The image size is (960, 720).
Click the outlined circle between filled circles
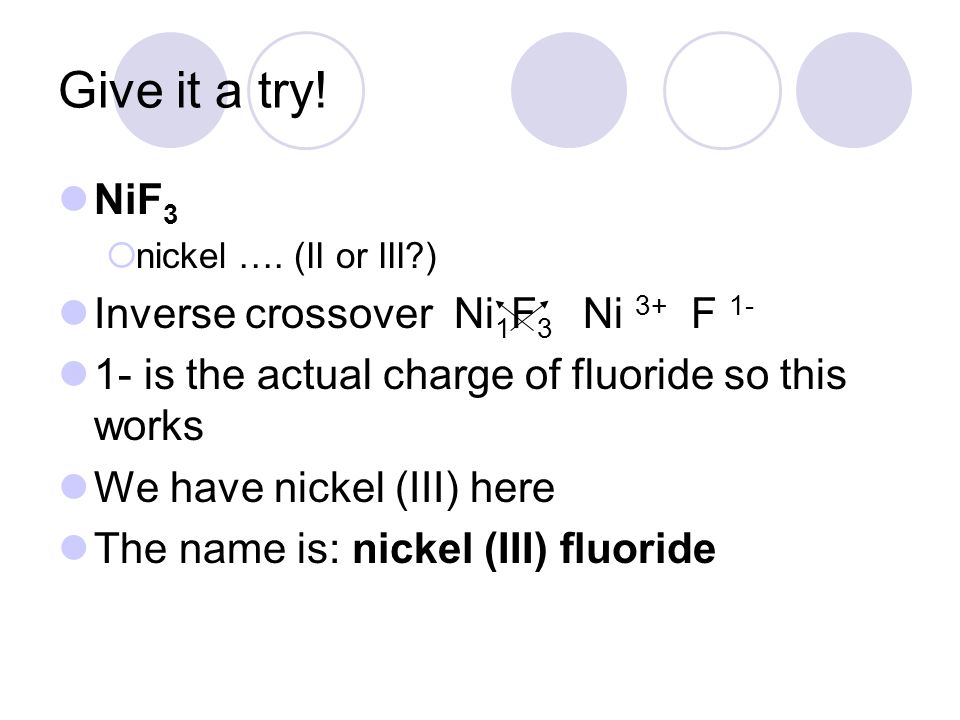pyautogui.click(x=722, y=90)
